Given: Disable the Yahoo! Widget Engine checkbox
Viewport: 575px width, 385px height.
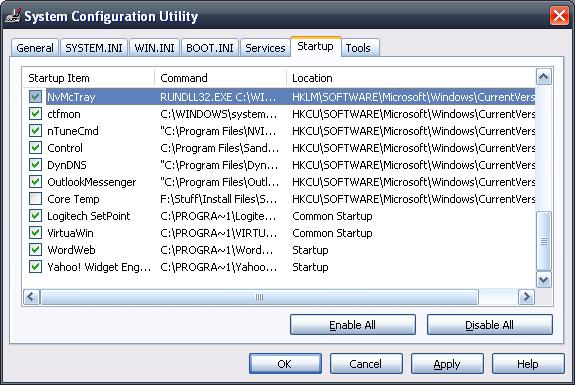Looking at the screenshot, I should 35,267.
